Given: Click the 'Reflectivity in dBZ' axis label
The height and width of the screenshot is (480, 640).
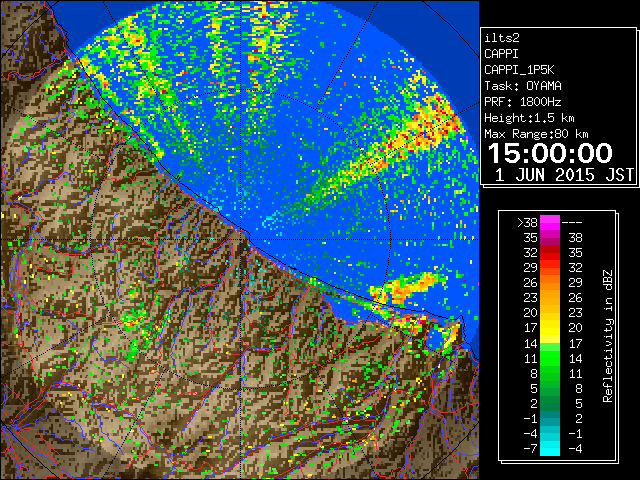Looking at the screenshot, I should [x=608, y=336].
